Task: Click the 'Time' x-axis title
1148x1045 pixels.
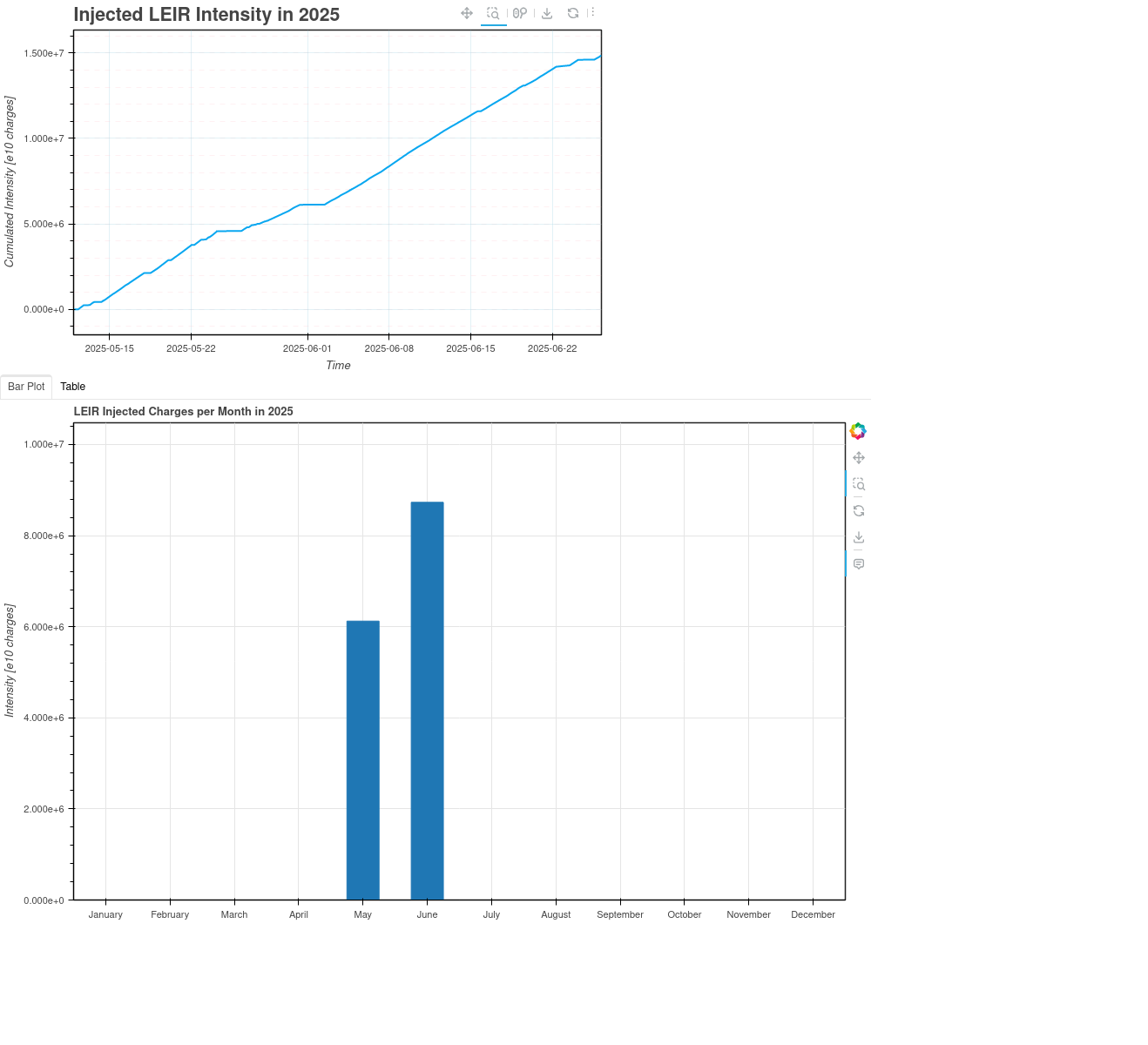Action: (338, 366)
